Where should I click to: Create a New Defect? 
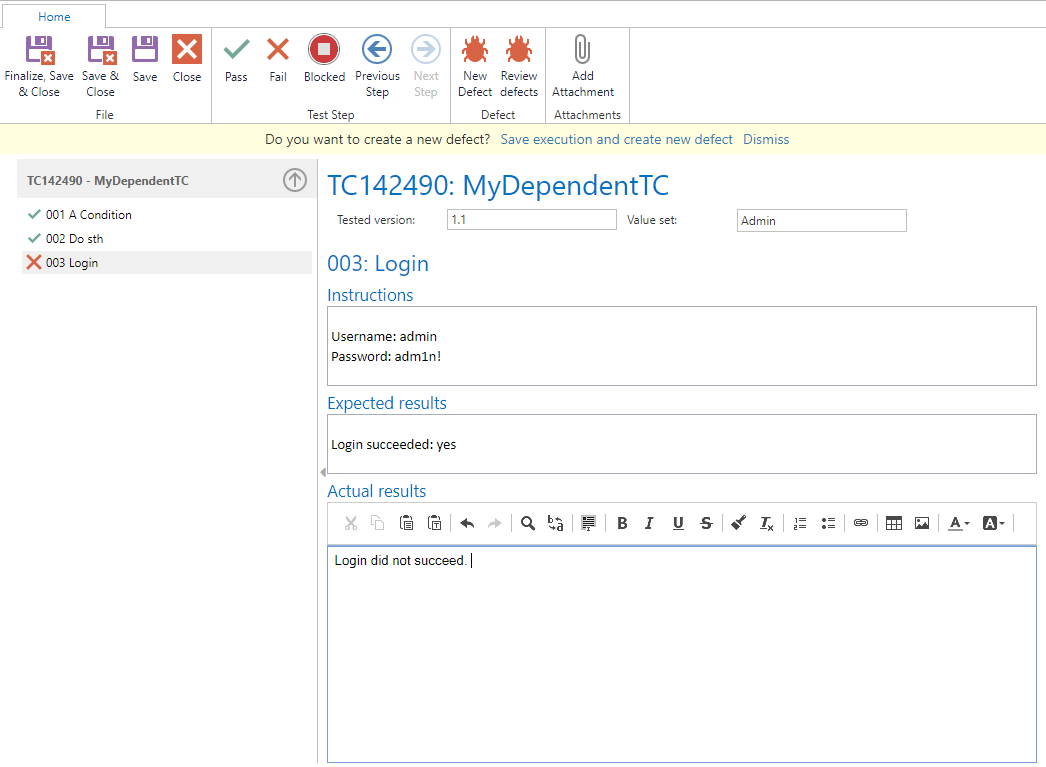475,66
